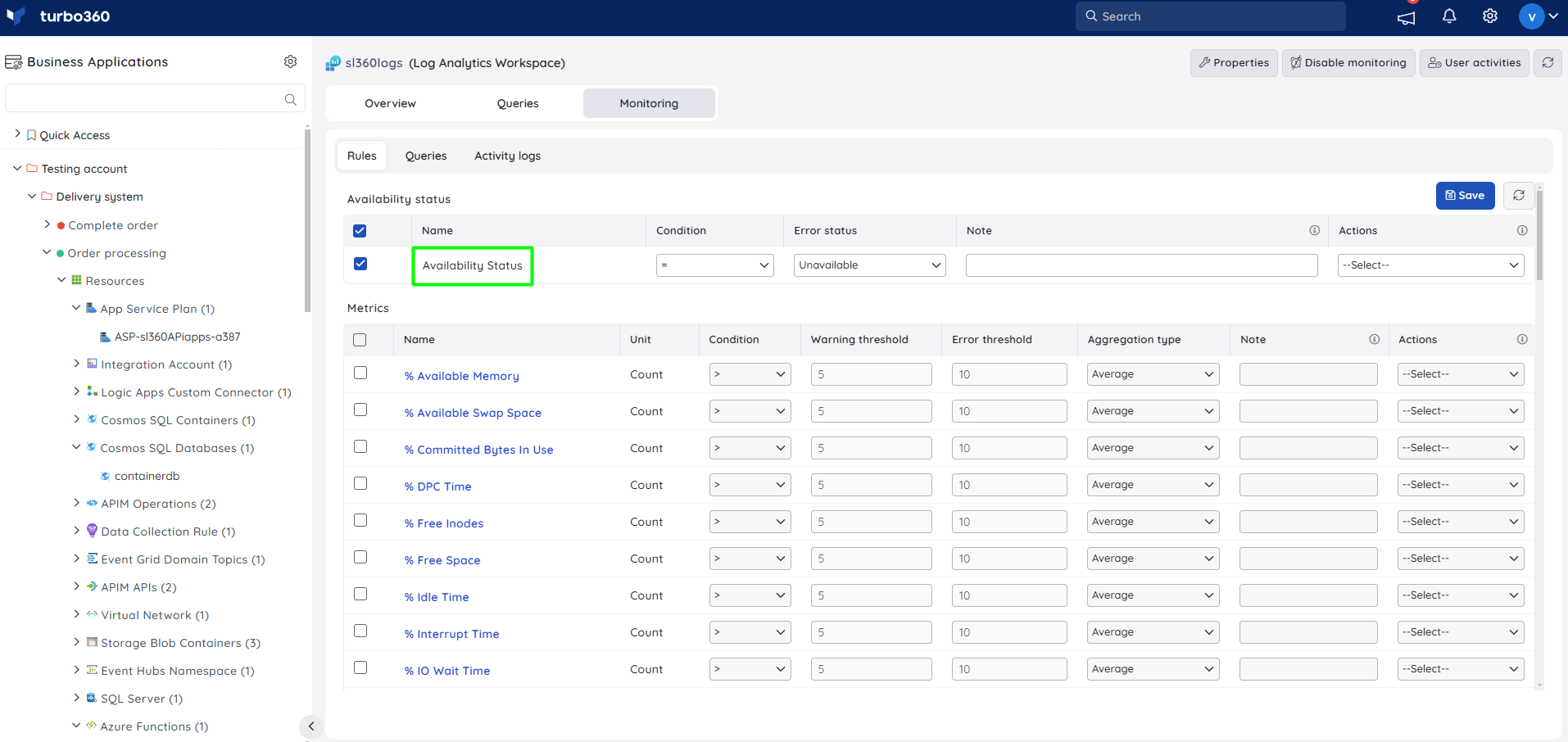1568x742 pixels.
Task: Click the sidebar search magnifier icon
Action: pyautogui.click(x=290, y=99)
